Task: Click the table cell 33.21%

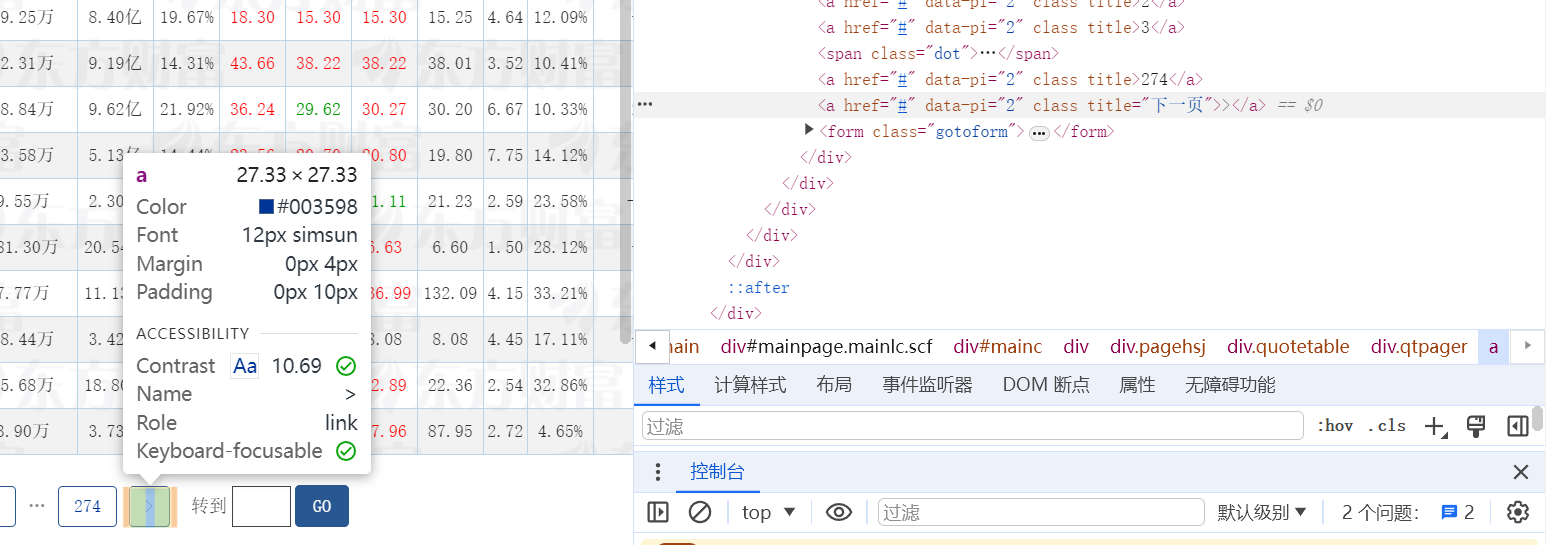Action: pos(560,293)
